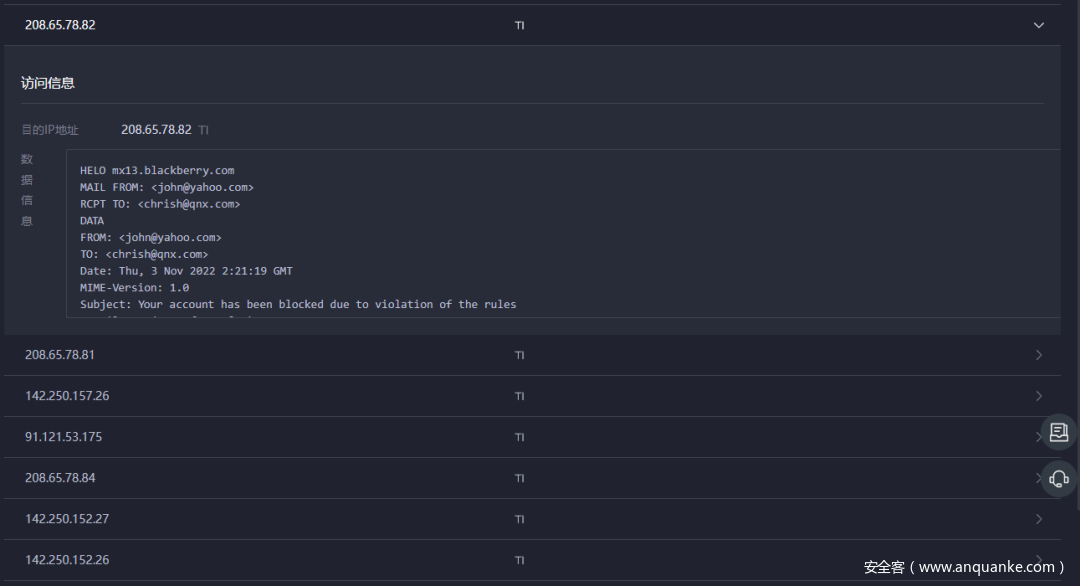The height and width of the screenshot is (586, 1080).
Task: Expand the 208.65.78.81 row chevron
Action: (1039, 355)
